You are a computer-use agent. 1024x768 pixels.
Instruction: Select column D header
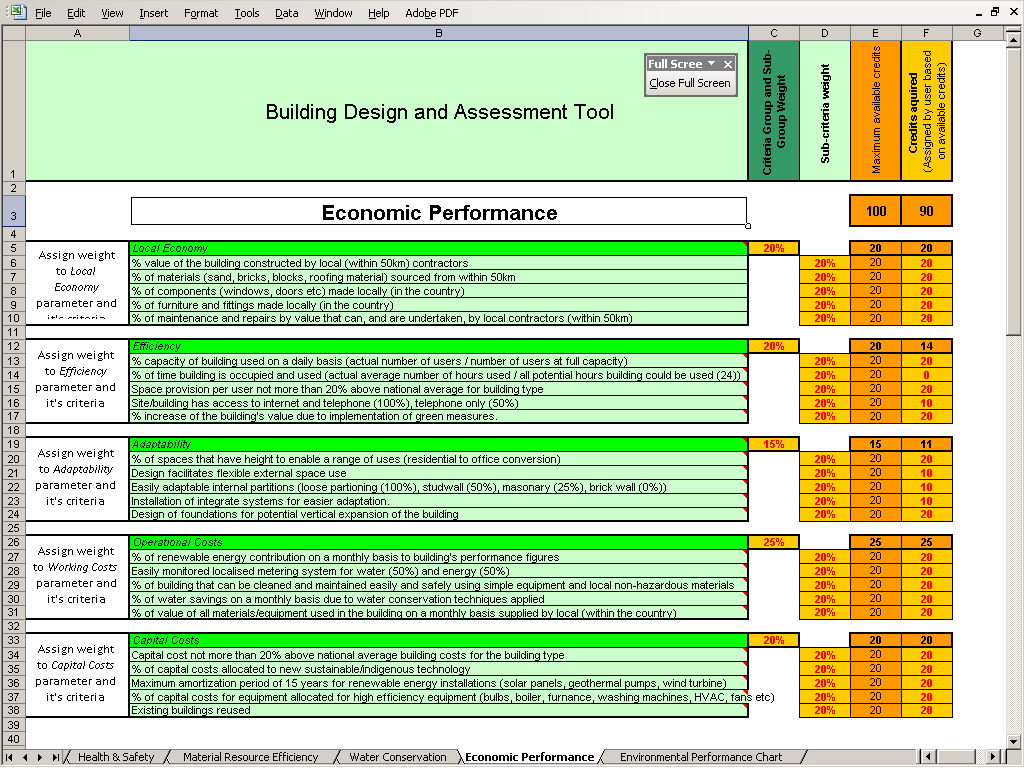tap(825, 33)
